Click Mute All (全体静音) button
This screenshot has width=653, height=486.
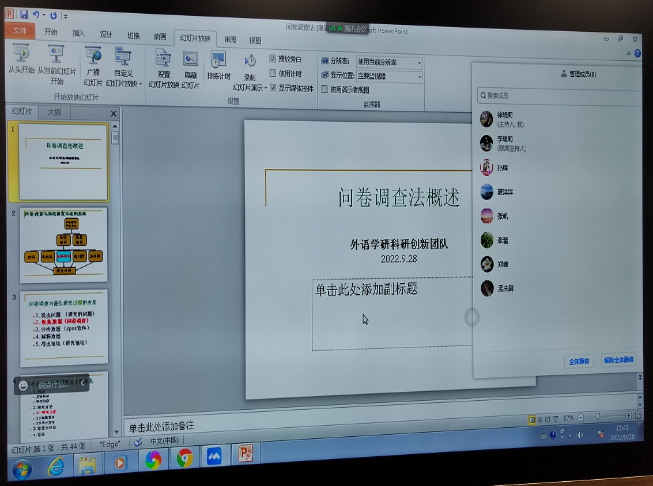[x=579, y=361]
